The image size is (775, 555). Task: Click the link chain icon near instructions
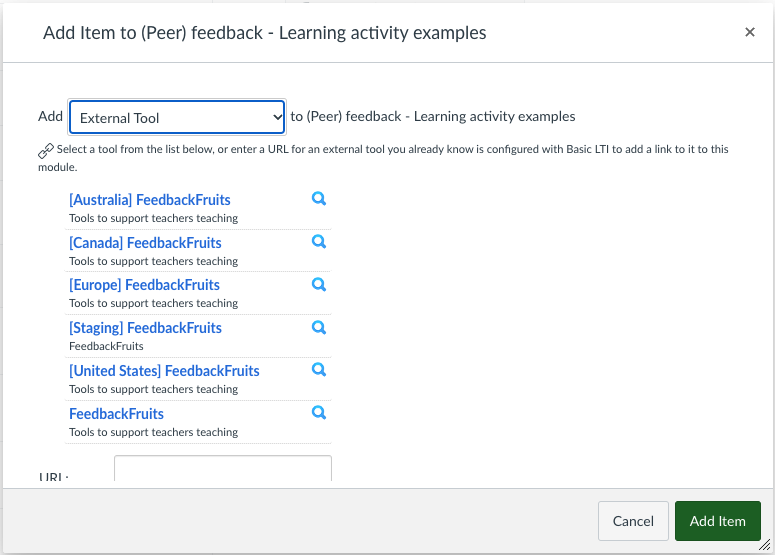46,150
